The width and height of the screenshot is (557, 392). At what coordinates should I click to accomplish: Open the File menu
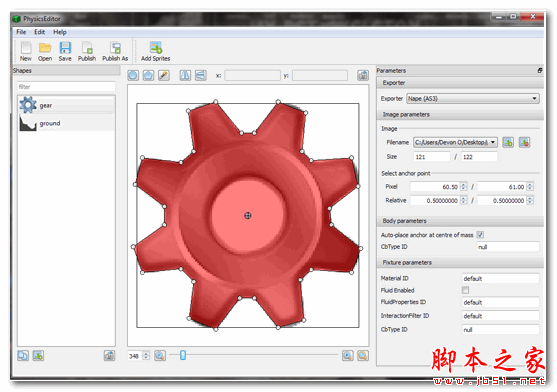click(21, 32)
